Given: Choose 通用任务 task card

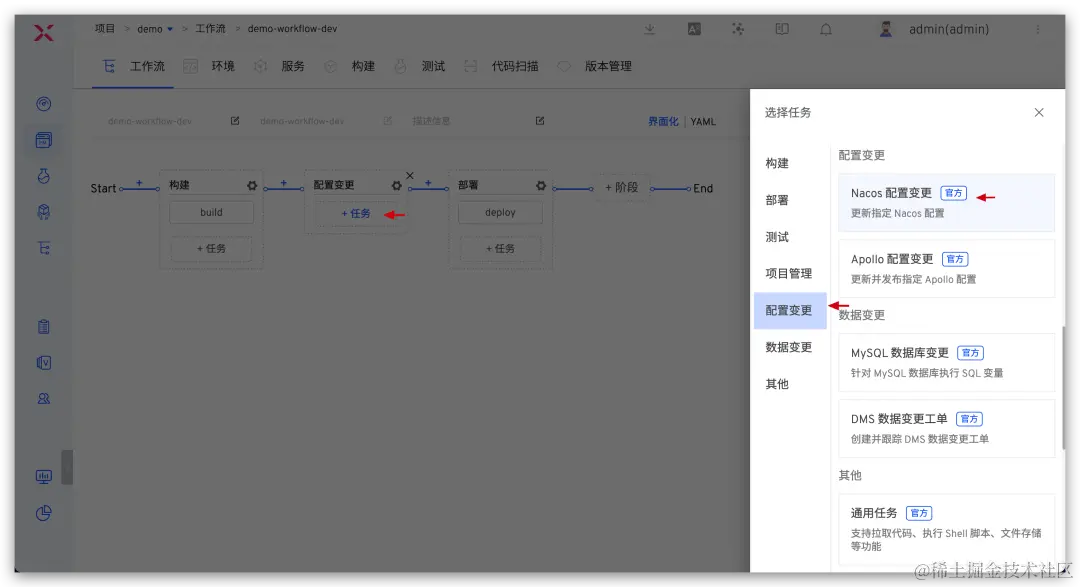Looking at the screenshot, I should (946, 531).
